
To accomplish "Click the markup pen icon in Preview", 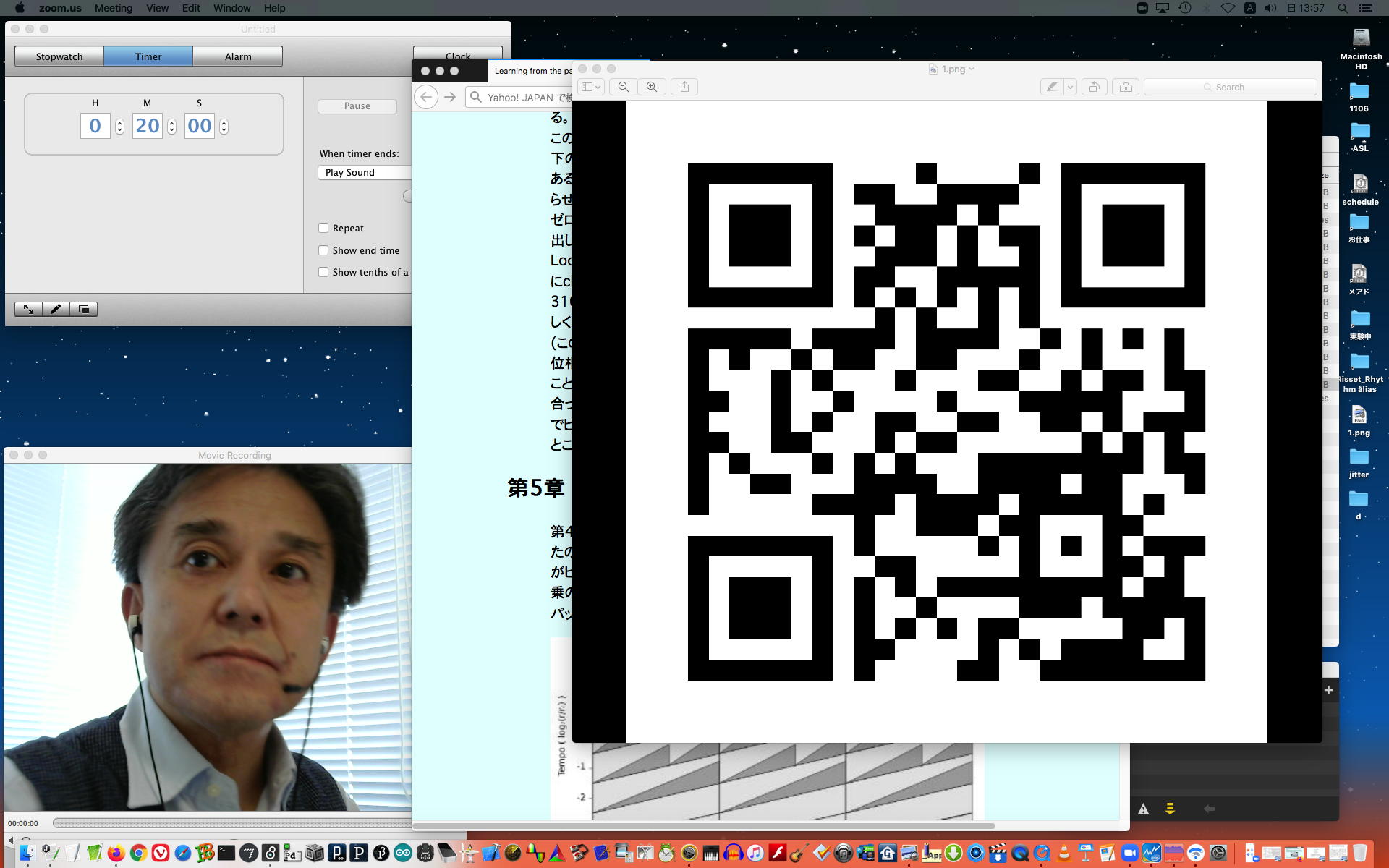I will pos(1052,87).
